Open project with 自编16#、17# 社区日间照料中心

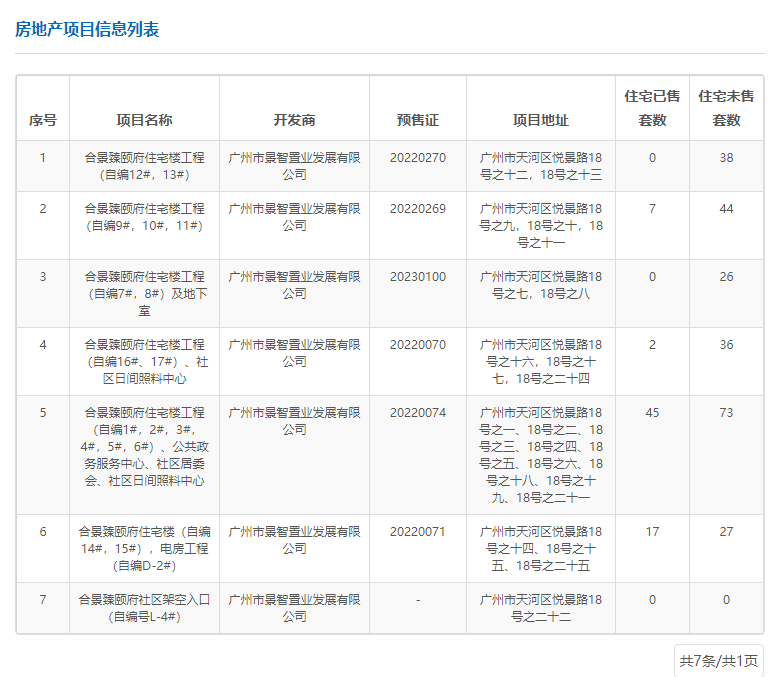144,361
